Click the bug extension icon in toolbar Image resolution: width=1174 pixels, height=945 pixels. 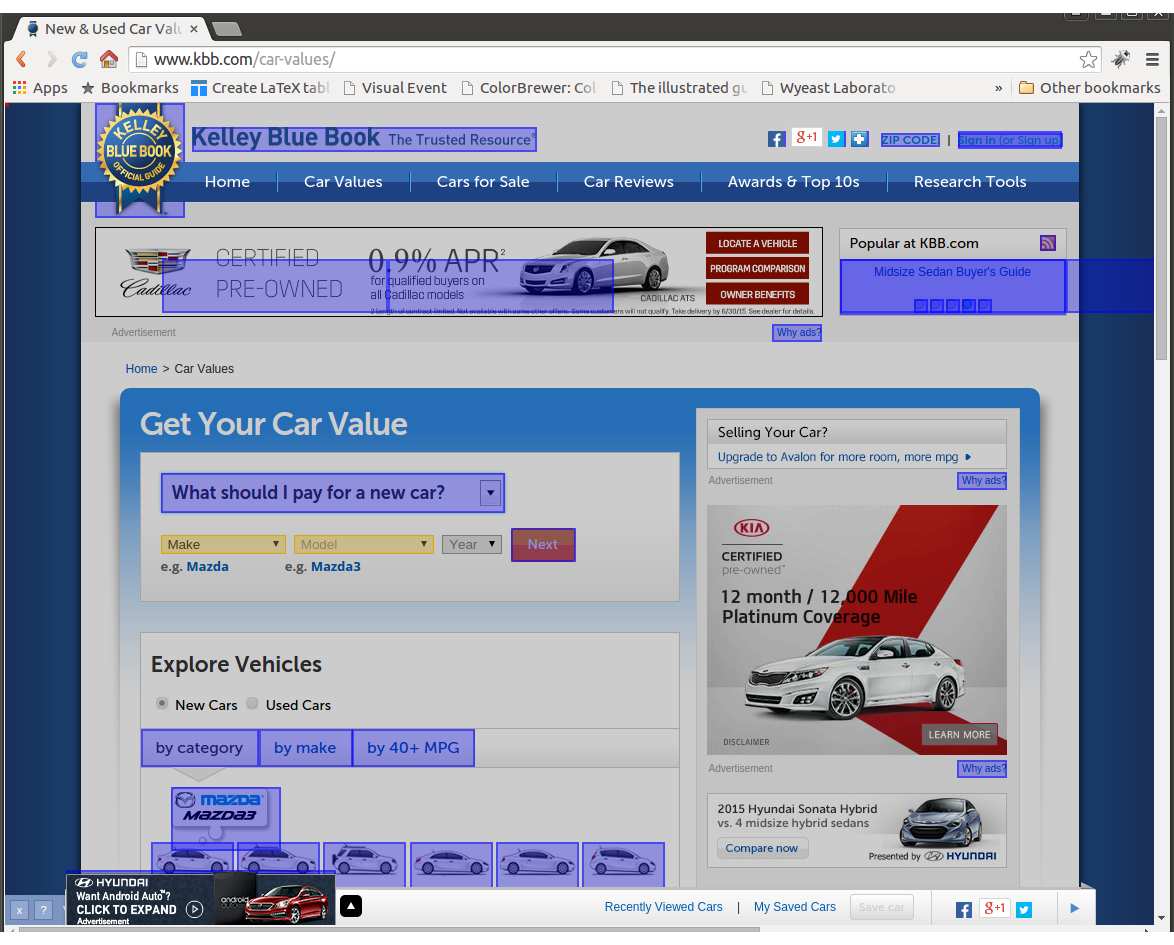[1121, 59]
